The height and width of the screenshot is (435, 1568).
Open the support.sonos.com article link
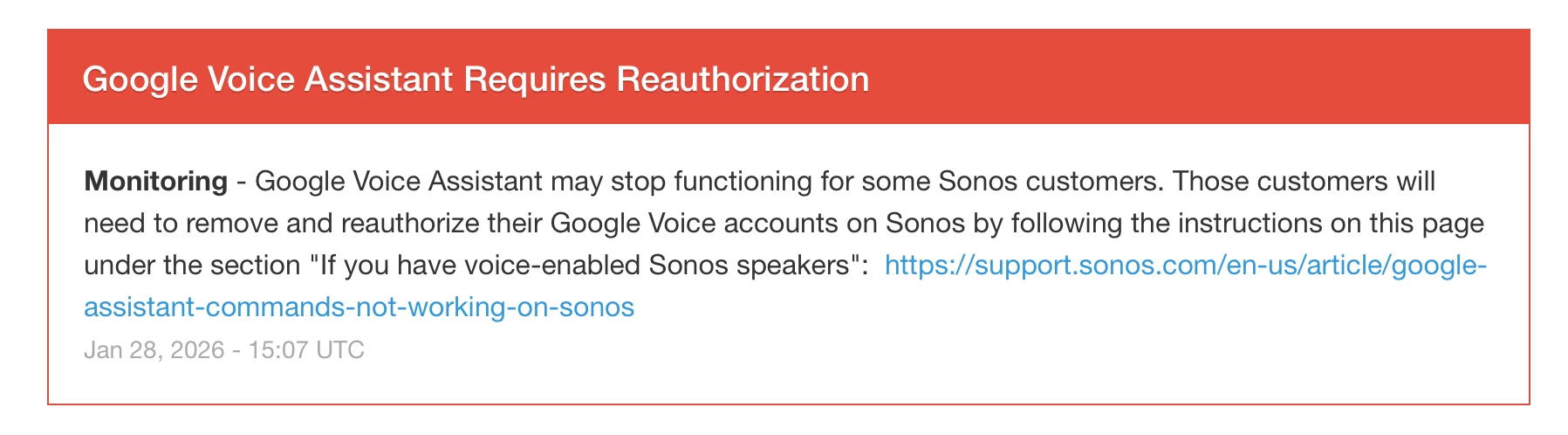tap(1184, 266)
